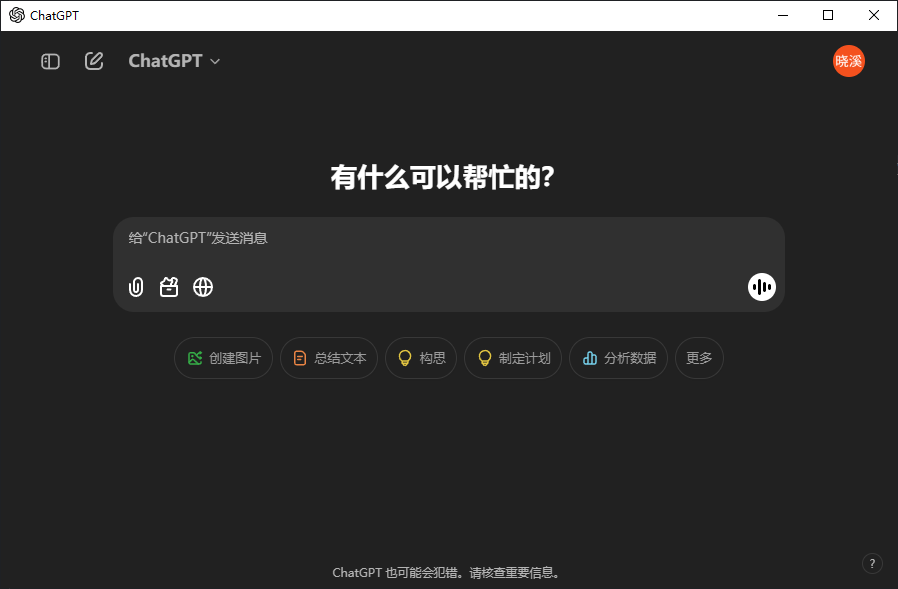Select the 制定计划 planning suggestion
Image resolution: width=898 pixels, height=589 pixels.
(x=512, y=358)
